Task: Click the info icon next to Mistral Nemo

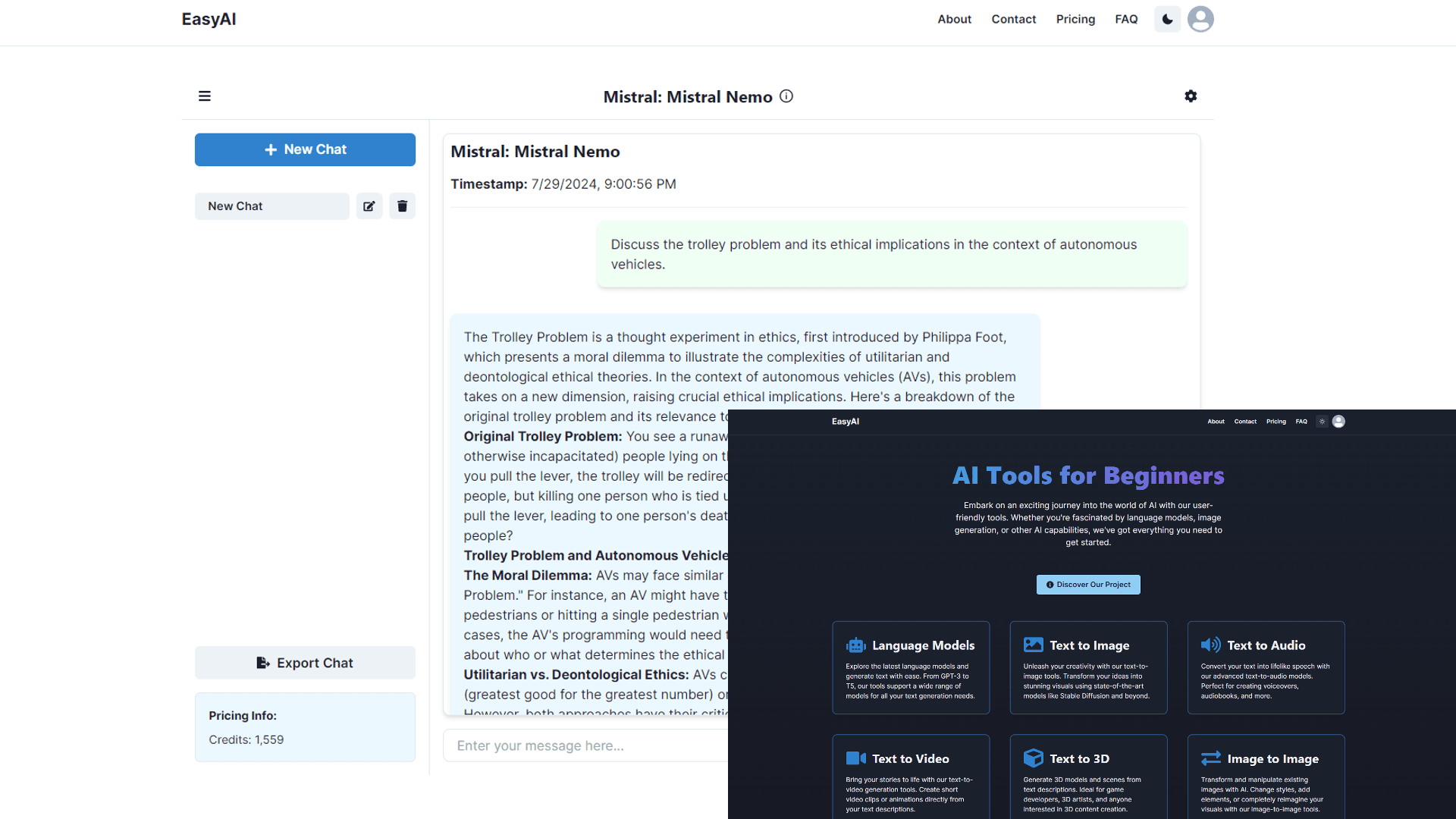Action: coord(786,96)
